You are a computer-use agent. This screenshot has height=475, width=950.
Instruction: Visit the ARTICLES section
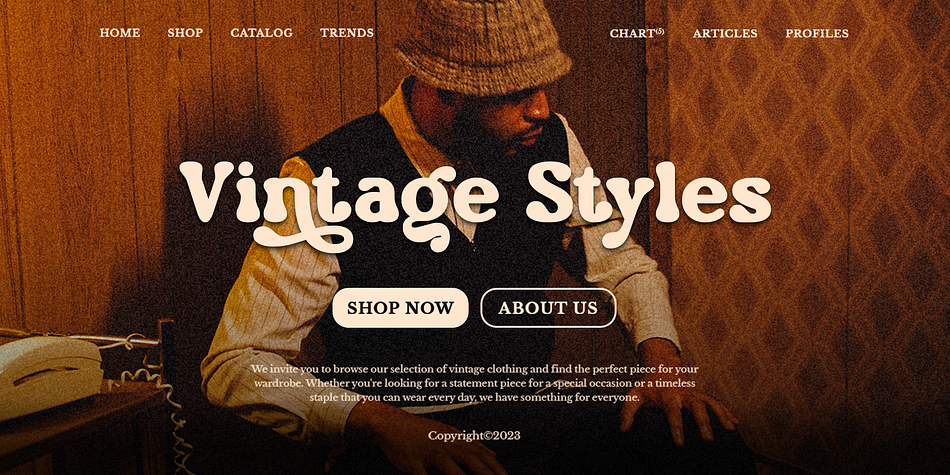tap(725, 33)
